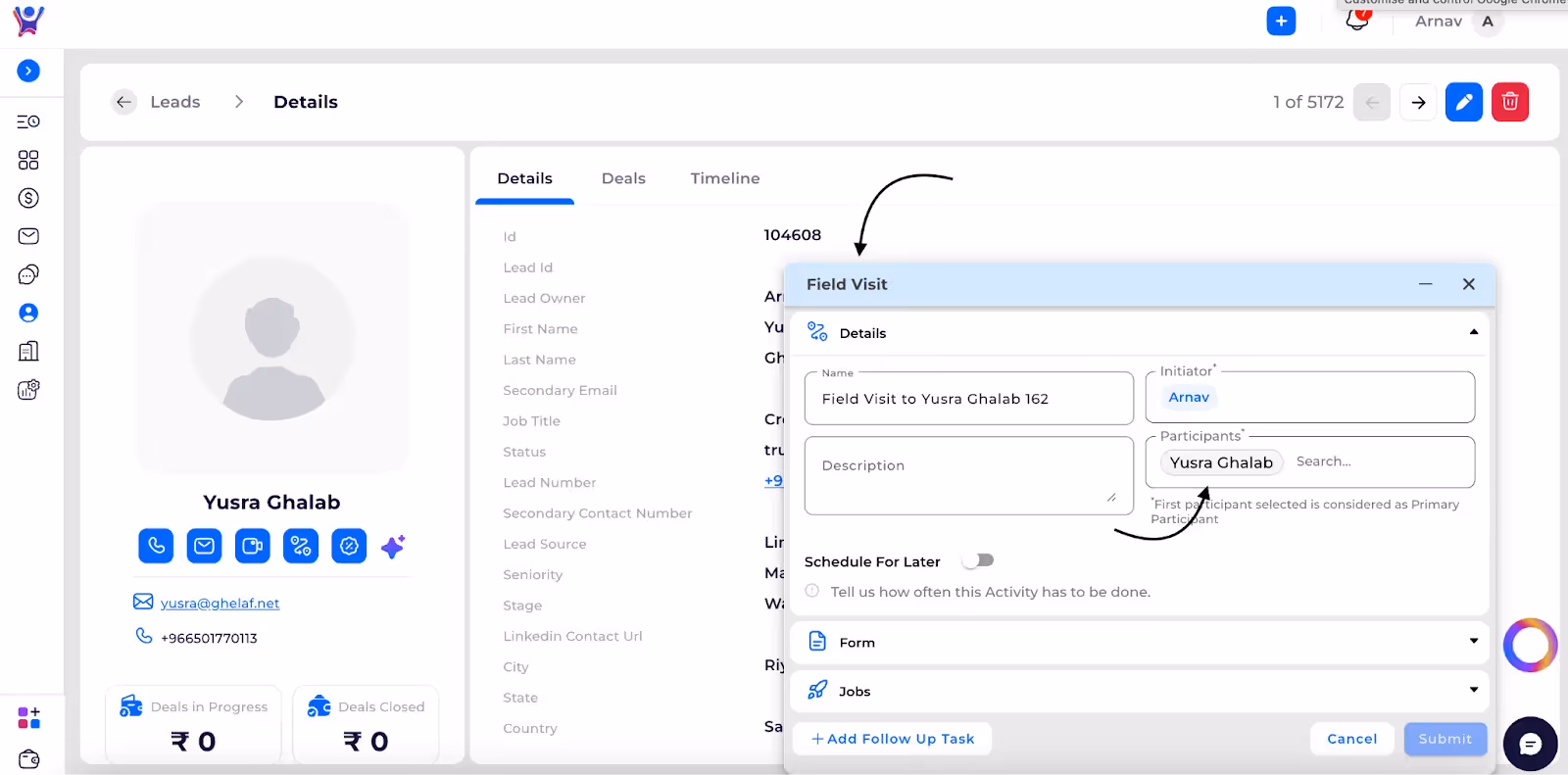
Task: Click the Initiator field with Arnav
Action: (1310, 397)
